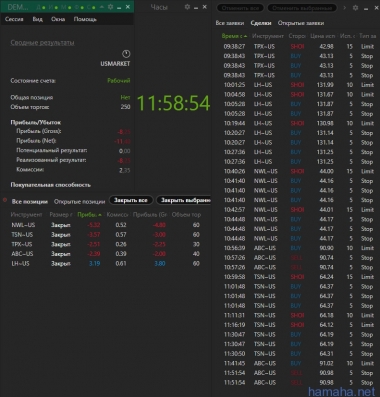Switch to the Все заявки tab
380x397 pixels.
click(x=230, y=23)
